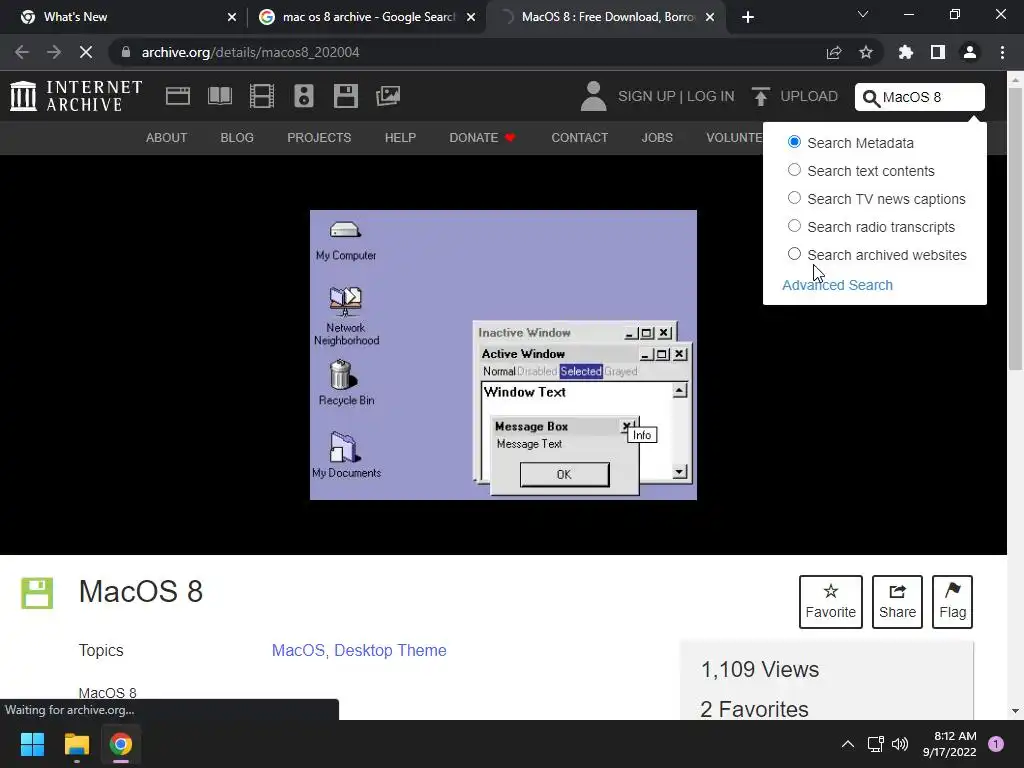Click the Internet Archive logo
Image resolution: width=1024 pixels, height=768 pixels.
[x=76, y=96]
